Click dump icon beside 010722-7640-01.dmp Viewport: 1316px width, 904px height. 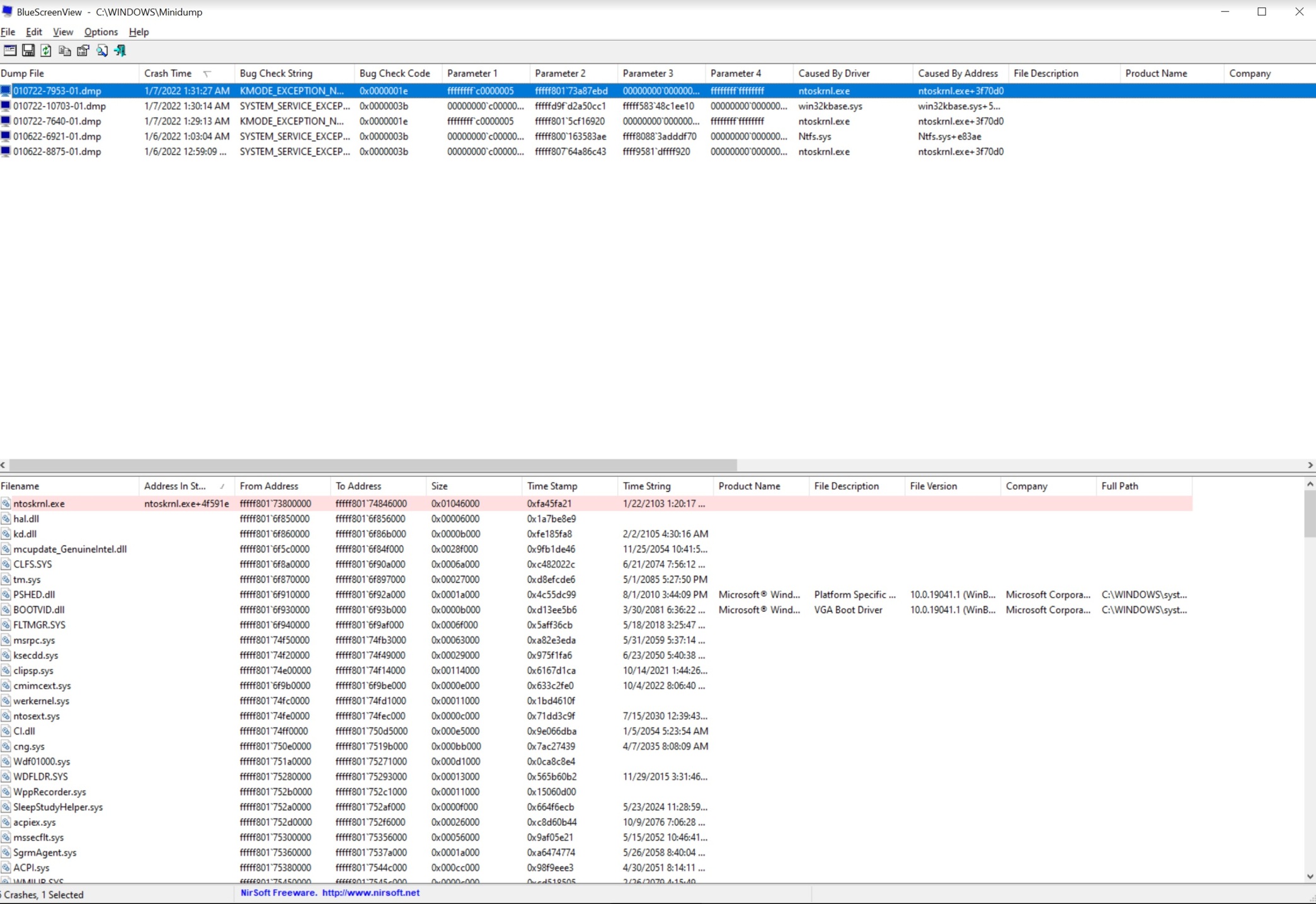point(6,121)
